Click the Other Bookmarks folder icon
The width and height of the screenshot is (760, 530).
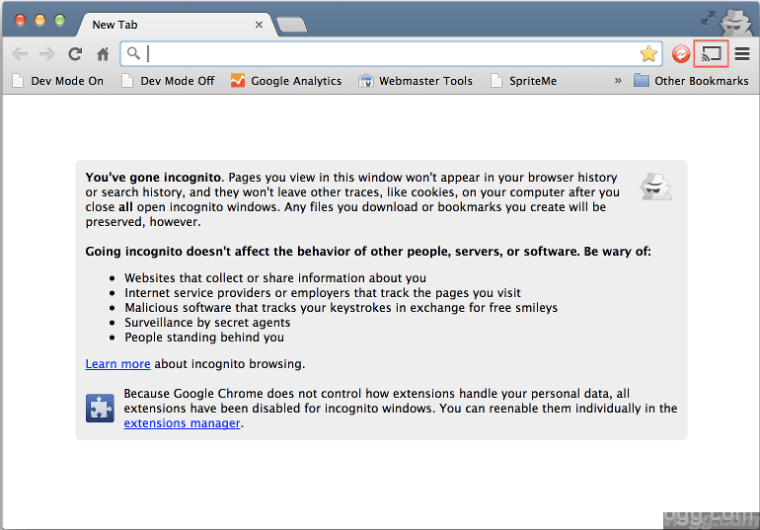[x=641, y=80]
